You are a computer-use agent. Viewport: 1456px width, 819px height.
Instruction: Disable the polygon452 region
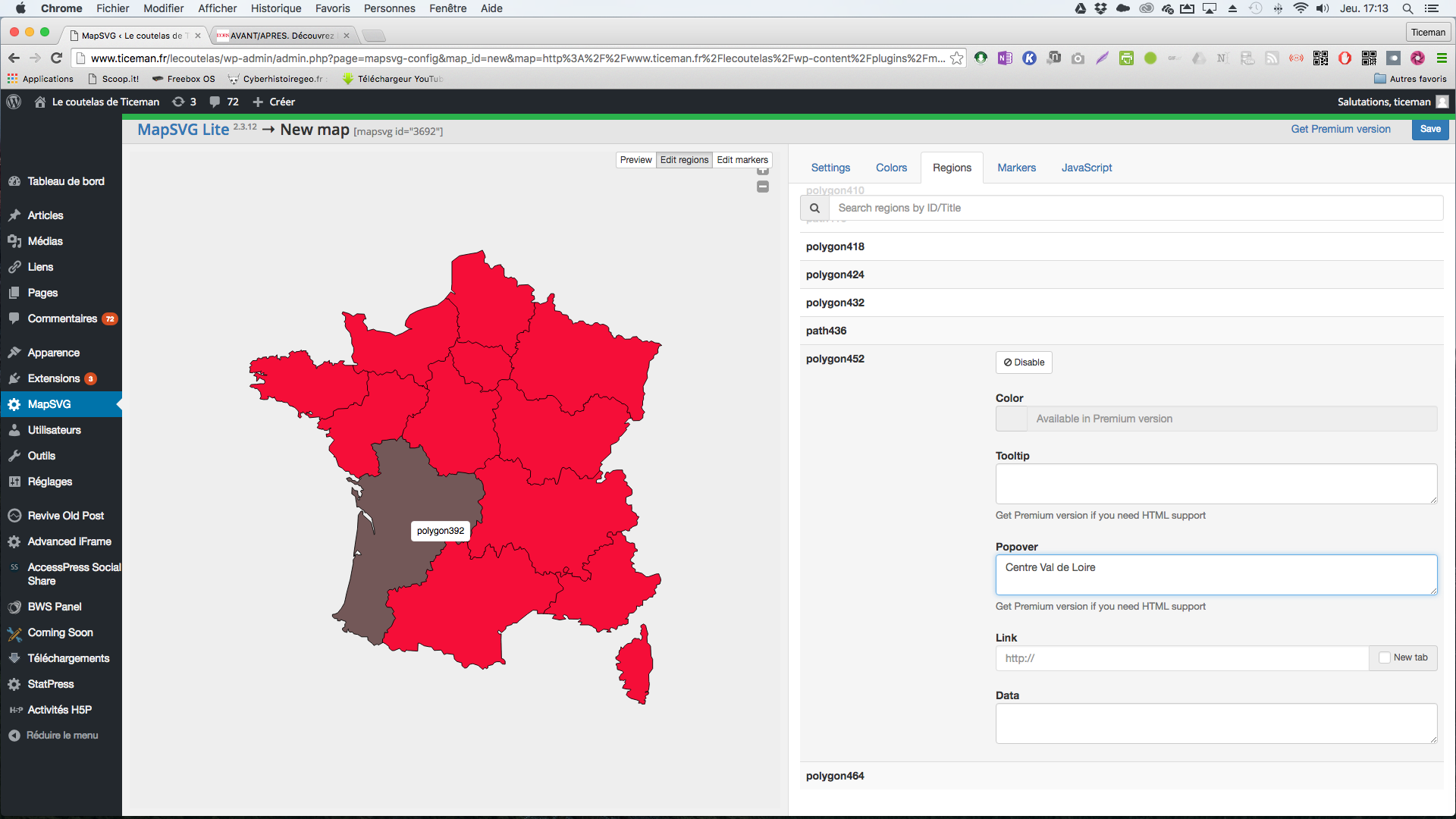pos(1024,362)
